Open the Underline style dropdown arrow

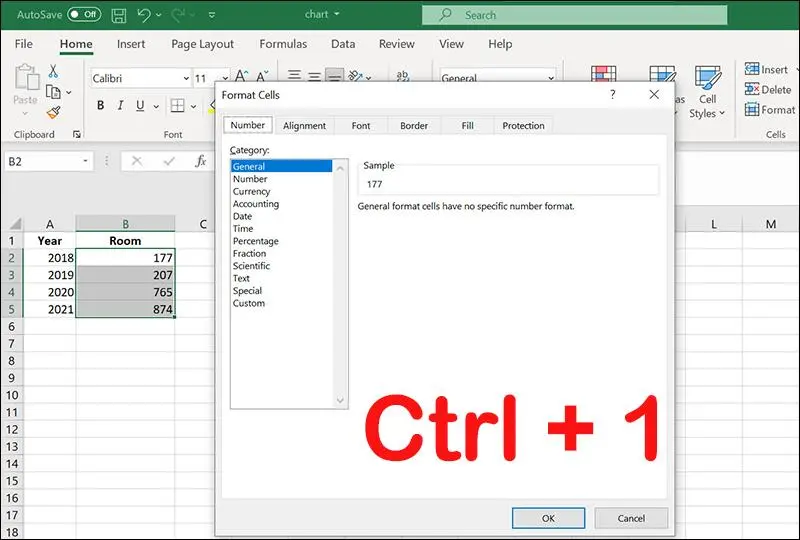click(x=156, y=106)
